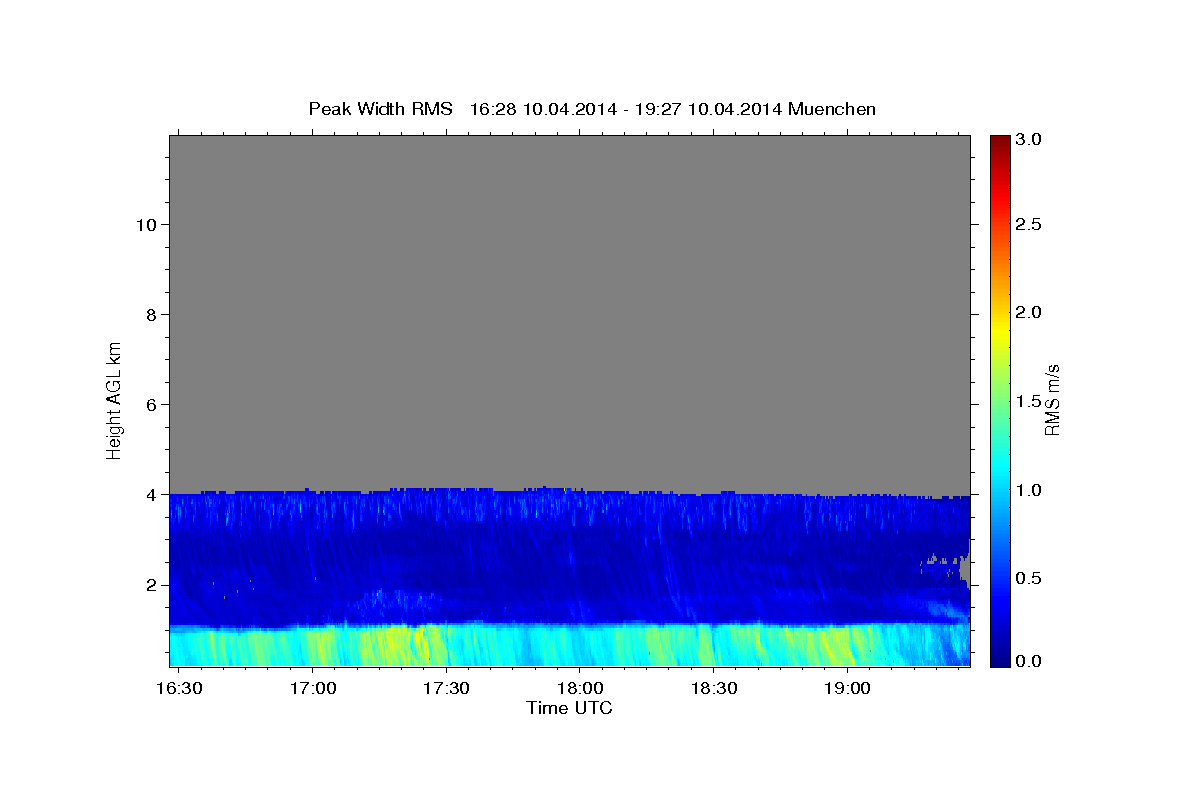Click the plot title 'Peak Width RMS'
Image resolution: width=1200 pixels, height=800 pixels.
[x=380, y=109]
